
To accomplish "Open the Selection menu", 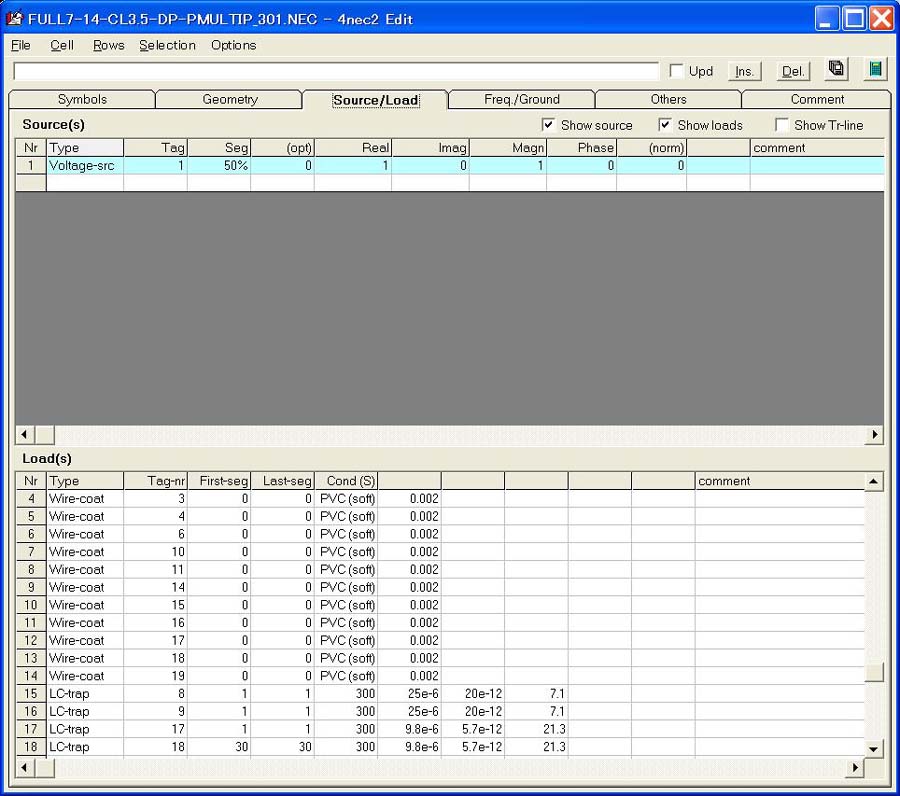I will click(x=167, y=45).
